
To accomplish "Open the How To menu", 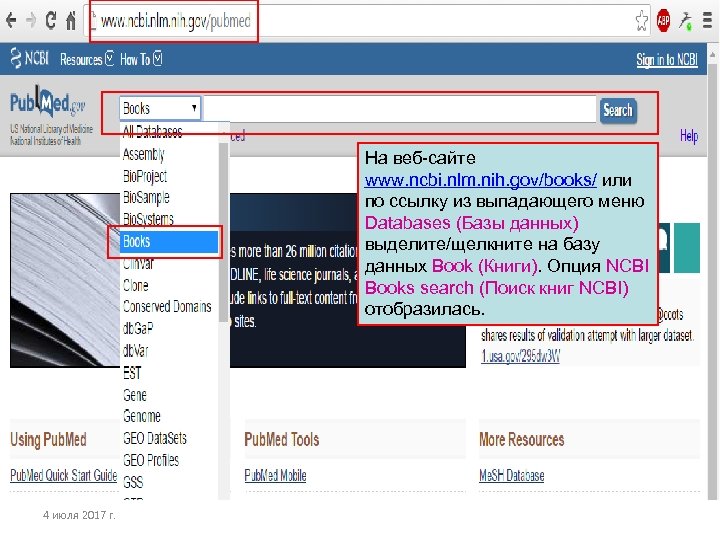I will click(141, 59).
